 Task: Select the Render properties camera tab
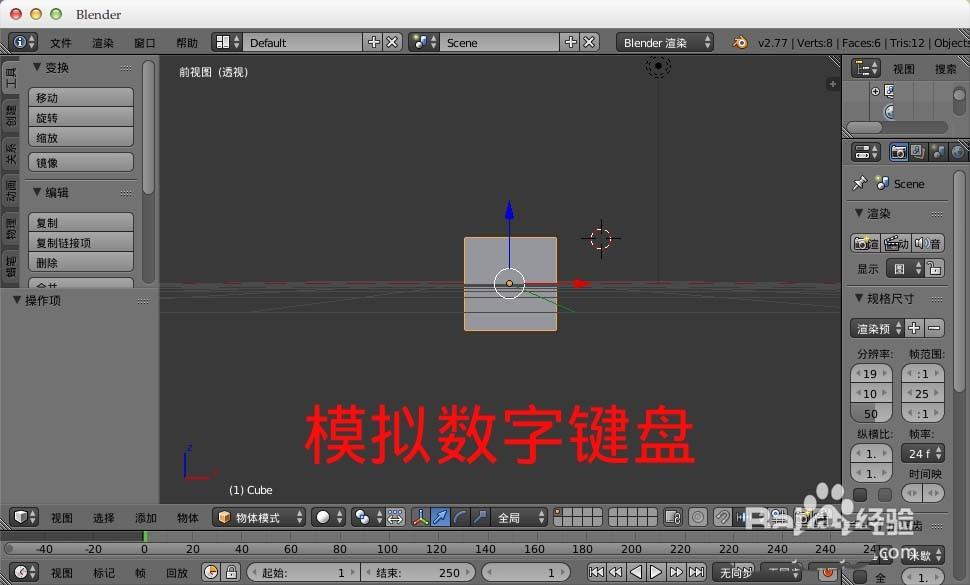pos(899,151)
